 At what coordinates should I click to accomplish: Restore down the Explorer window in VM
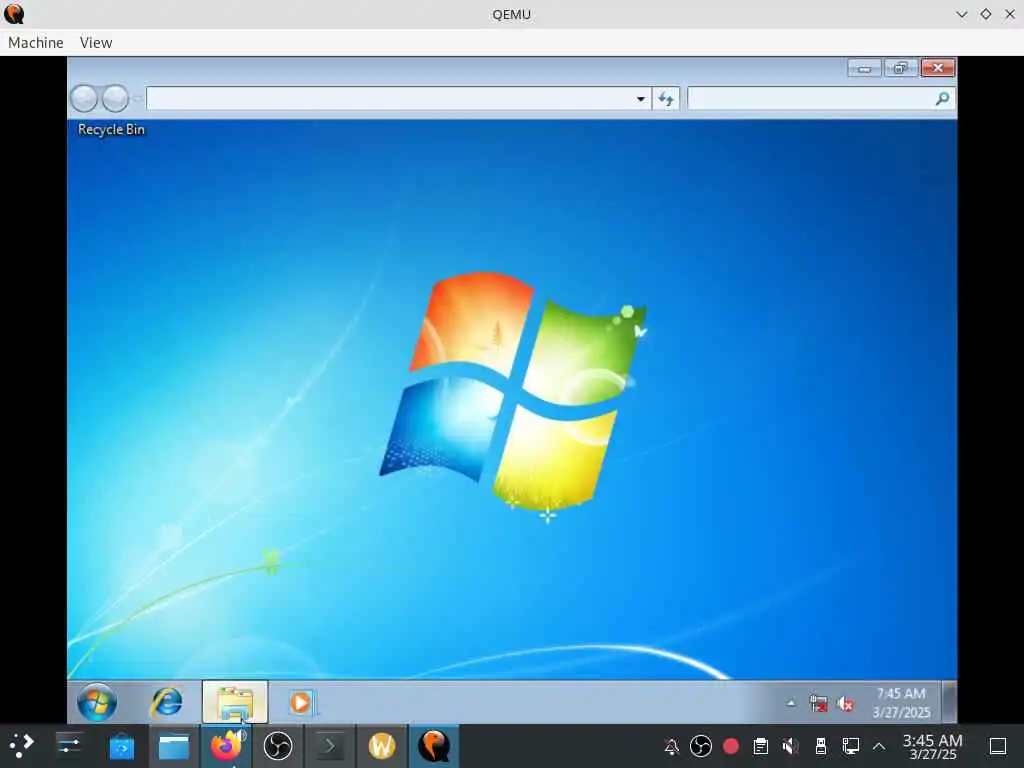point(901,68)
